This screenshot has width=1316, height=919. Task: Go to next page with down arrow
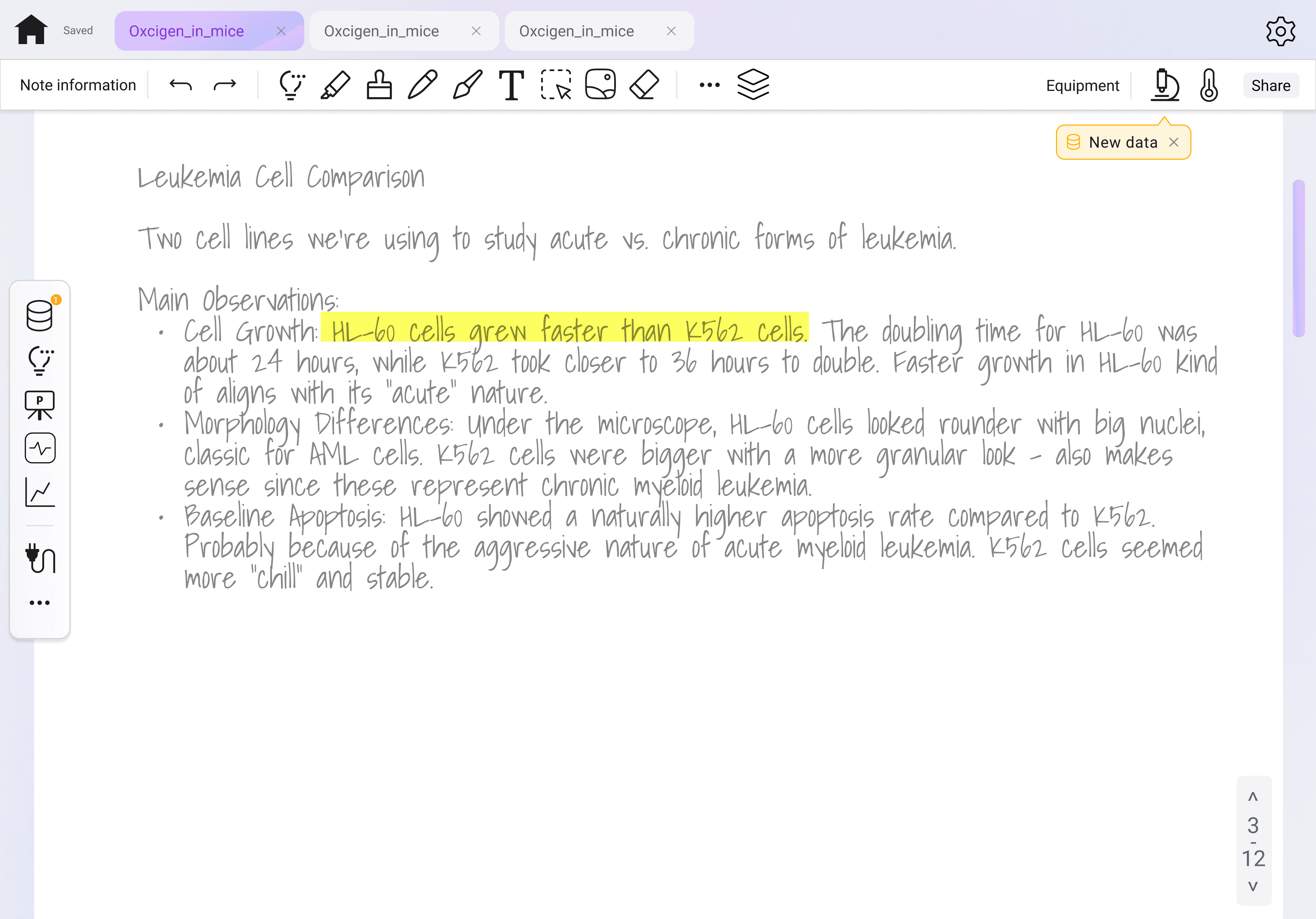1253,886
